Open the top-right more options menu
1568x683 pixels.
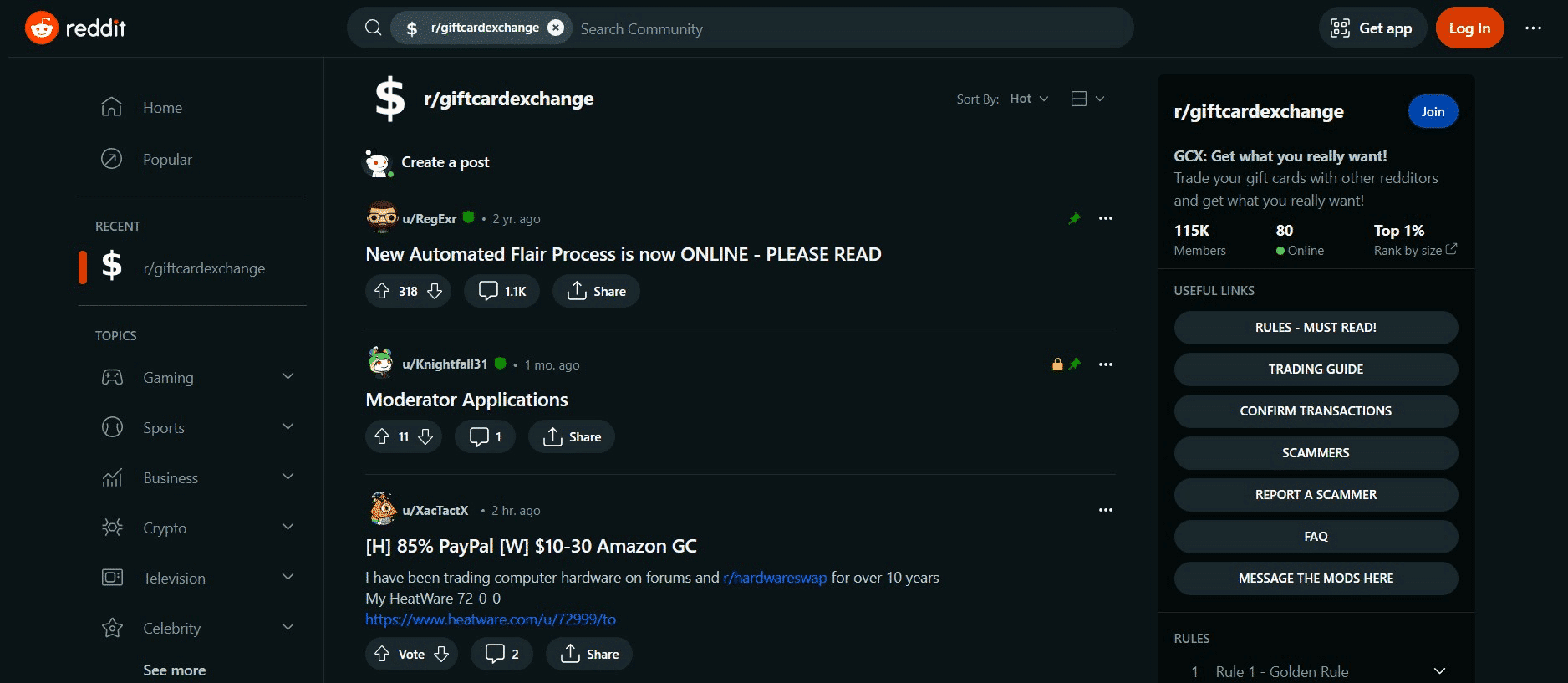1533,28
